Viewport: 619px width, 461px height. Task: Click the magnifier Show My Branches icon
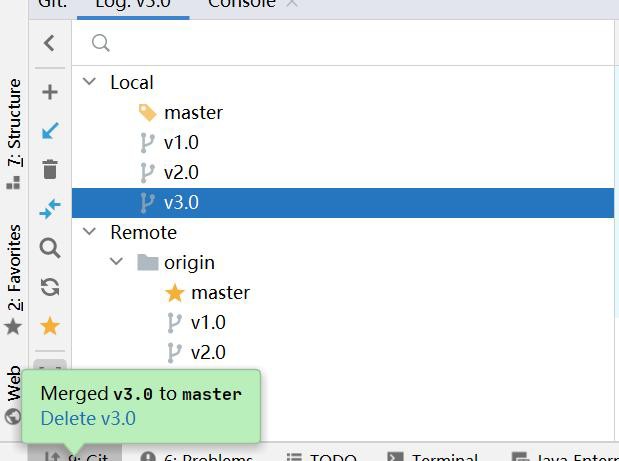coord(49,248)
